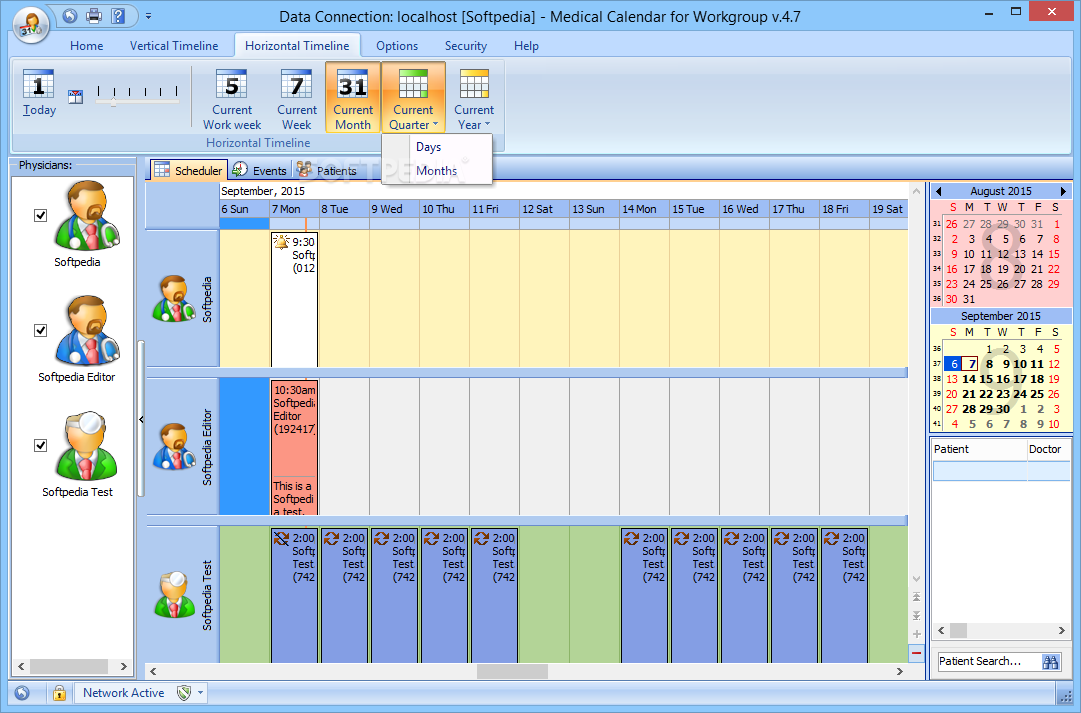
Task: Choose Months from the quarter menu
Action: pos(437,170)
